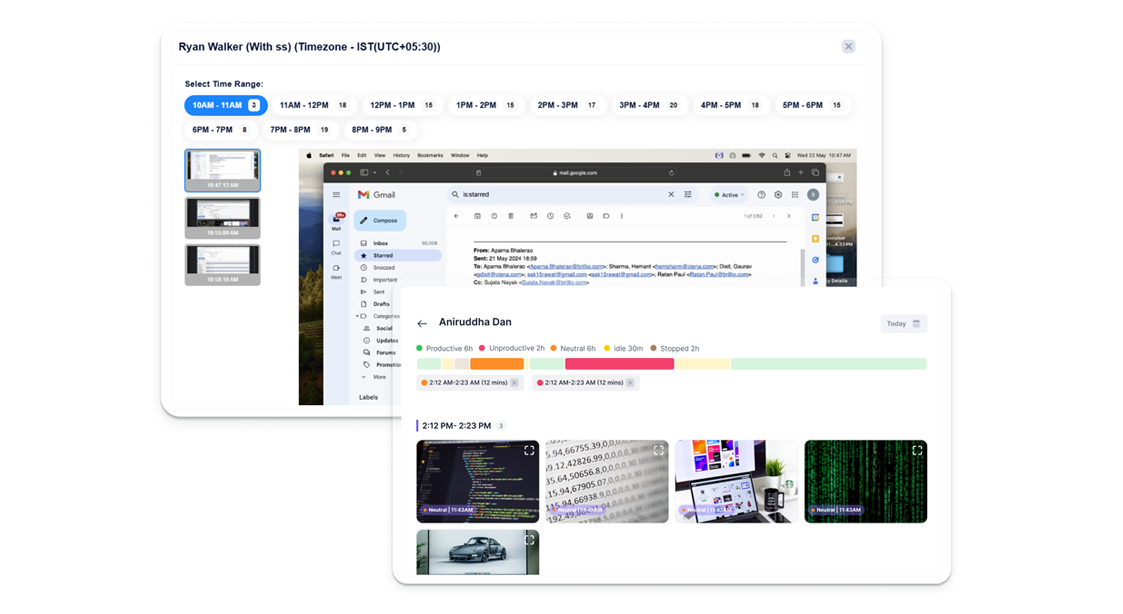This screenshot has height=614, width=1123.
Task: Show Gmail search options filter icon
Action: [x=688, y=194]
